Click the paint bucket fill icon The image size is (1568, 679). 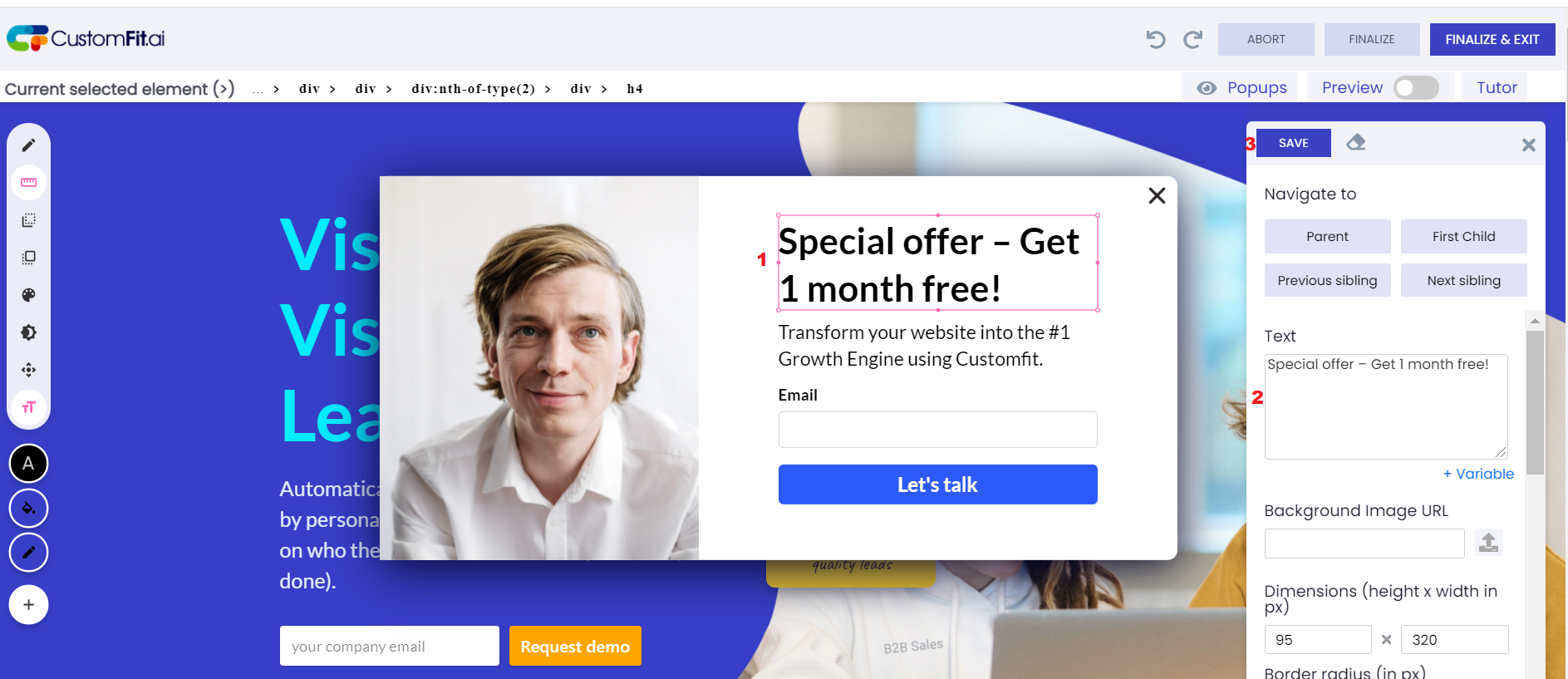pos(28,508)
